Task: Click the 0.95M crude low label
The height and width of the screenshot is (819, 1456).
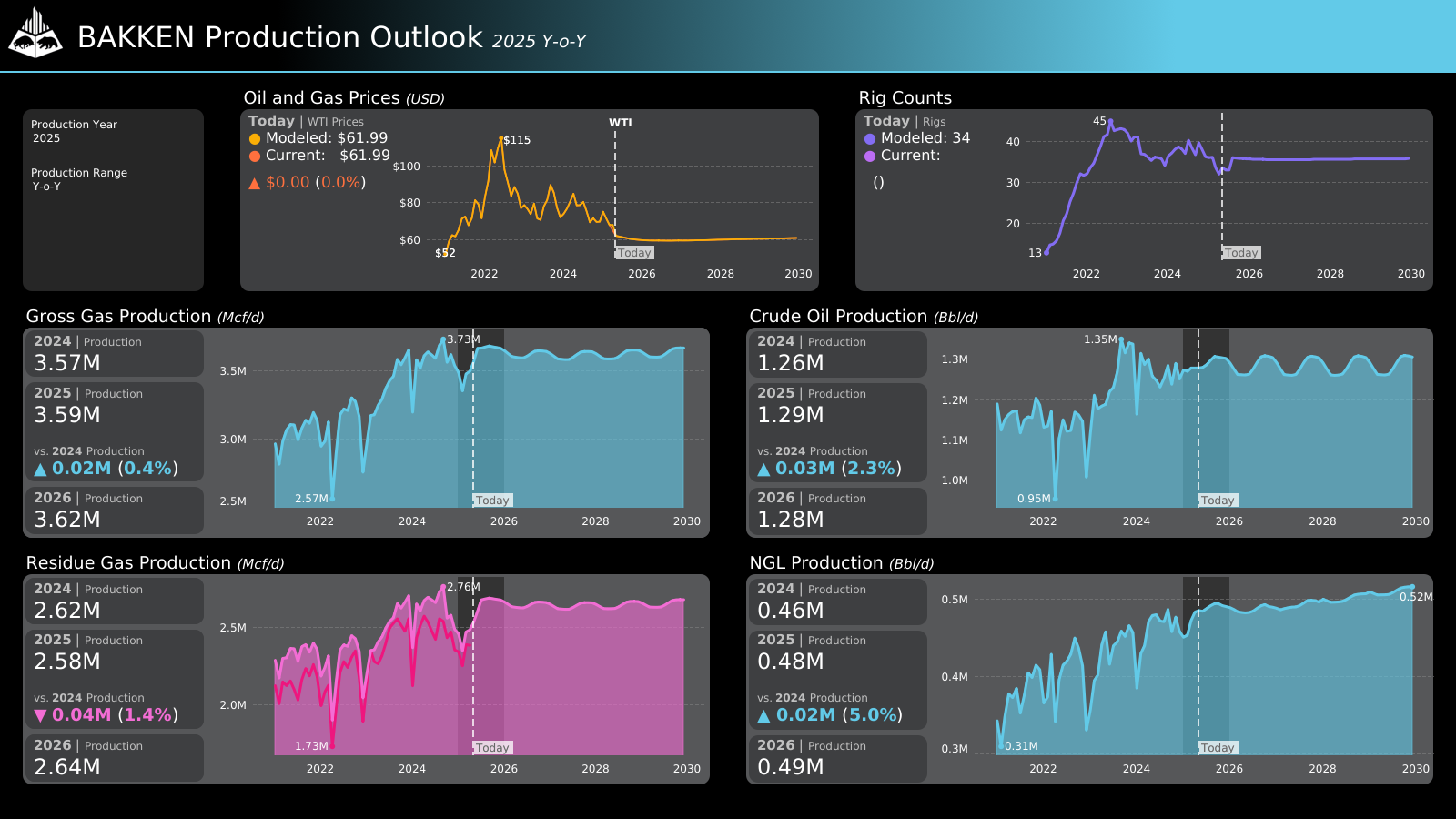Action: 1034,499
